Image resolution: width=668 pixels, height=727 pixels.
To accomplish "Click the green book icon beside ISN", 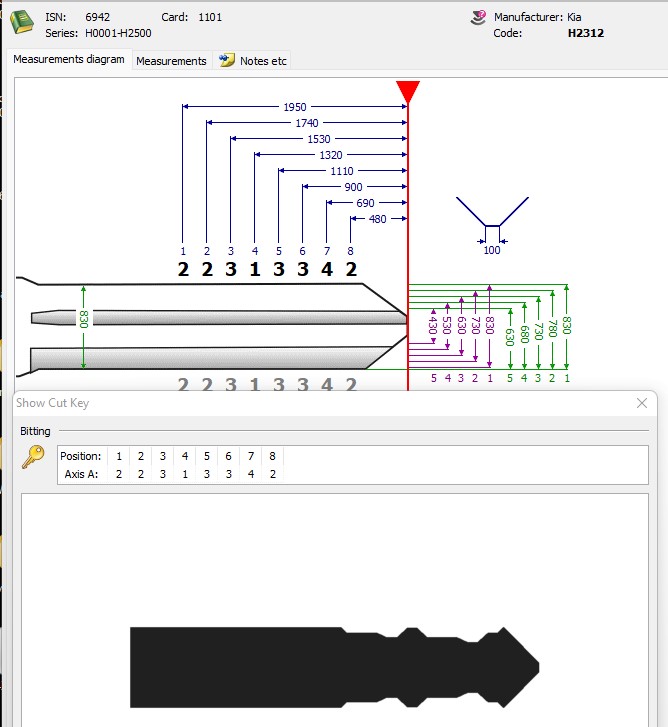I will (22, 23).
